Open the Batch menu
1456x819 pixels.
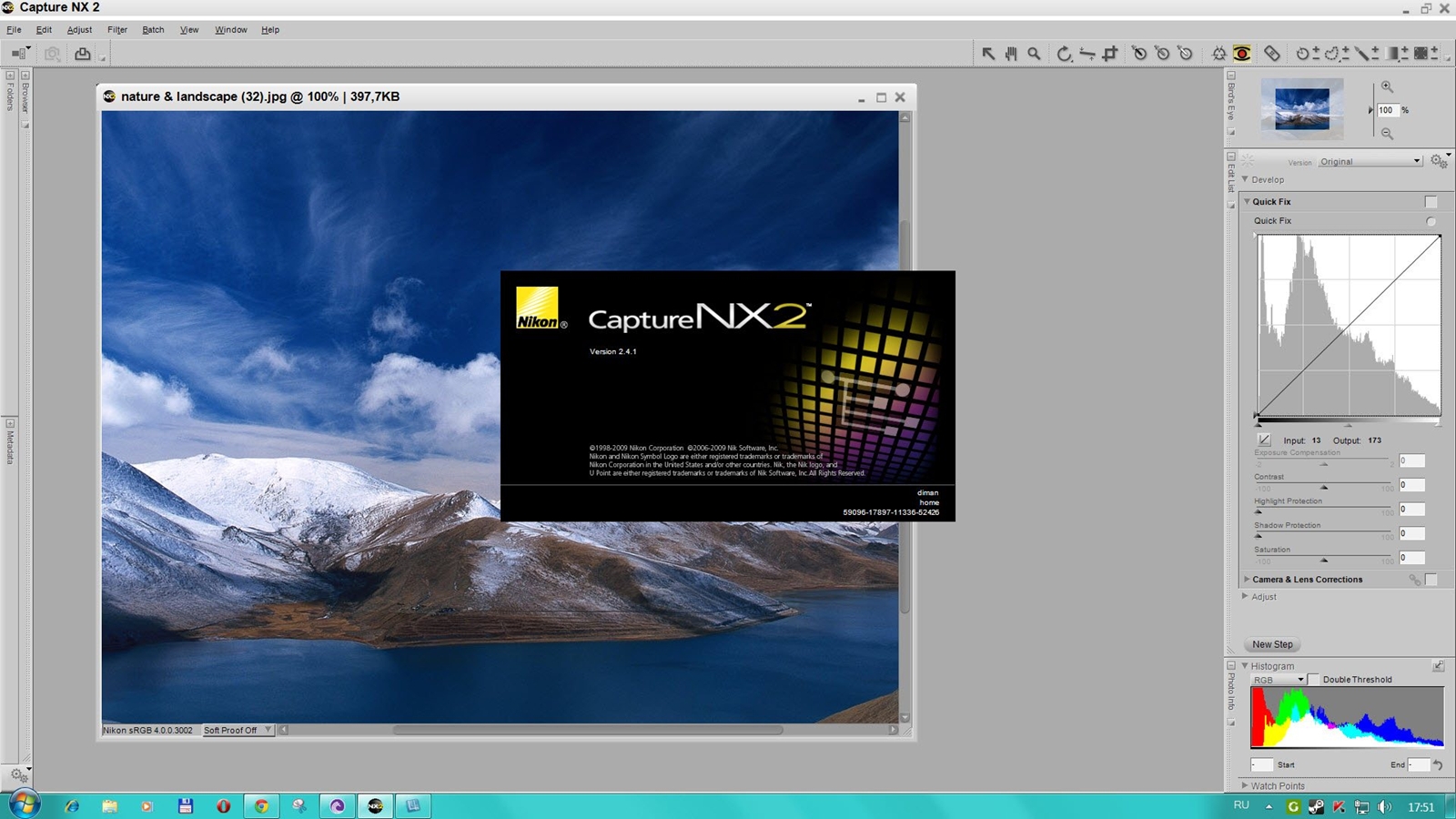coord(153,29)
